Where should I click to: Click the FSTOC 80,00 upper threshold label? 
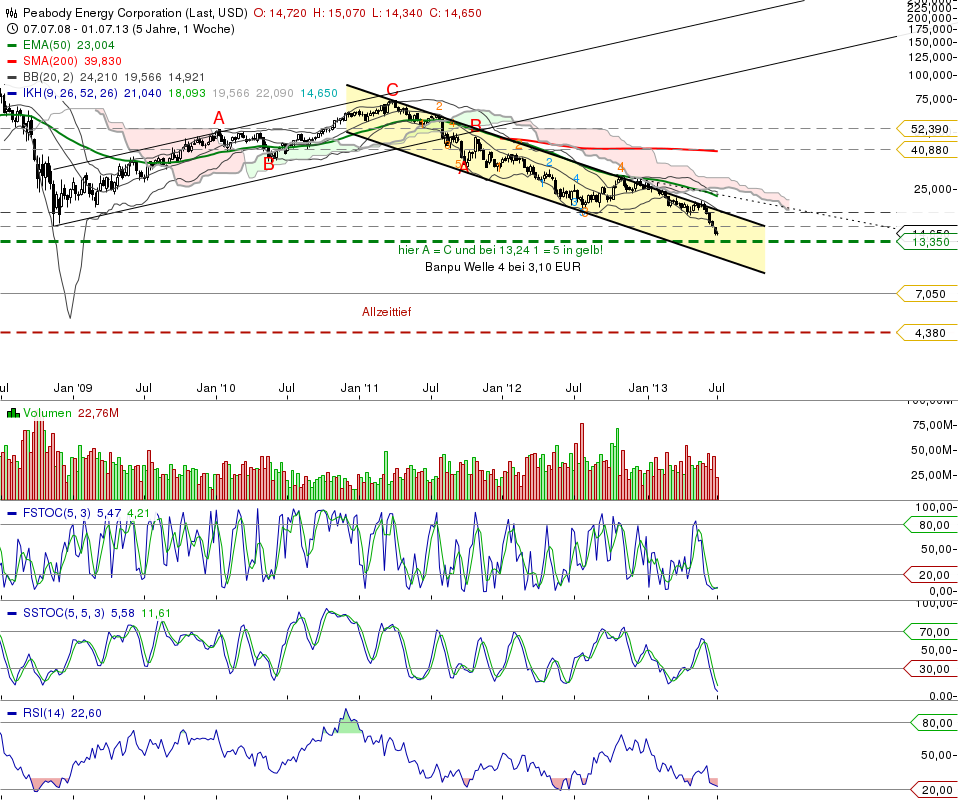point(930,525)
